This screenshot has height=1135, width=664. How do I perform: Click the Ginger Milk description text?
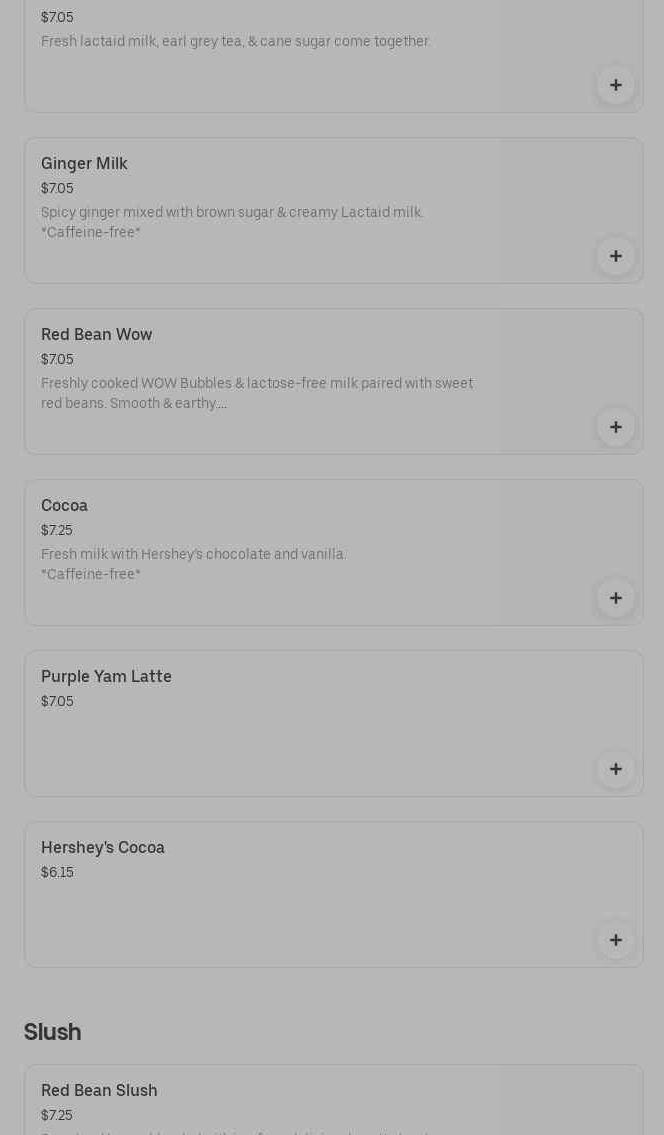(x=232, y=222)
